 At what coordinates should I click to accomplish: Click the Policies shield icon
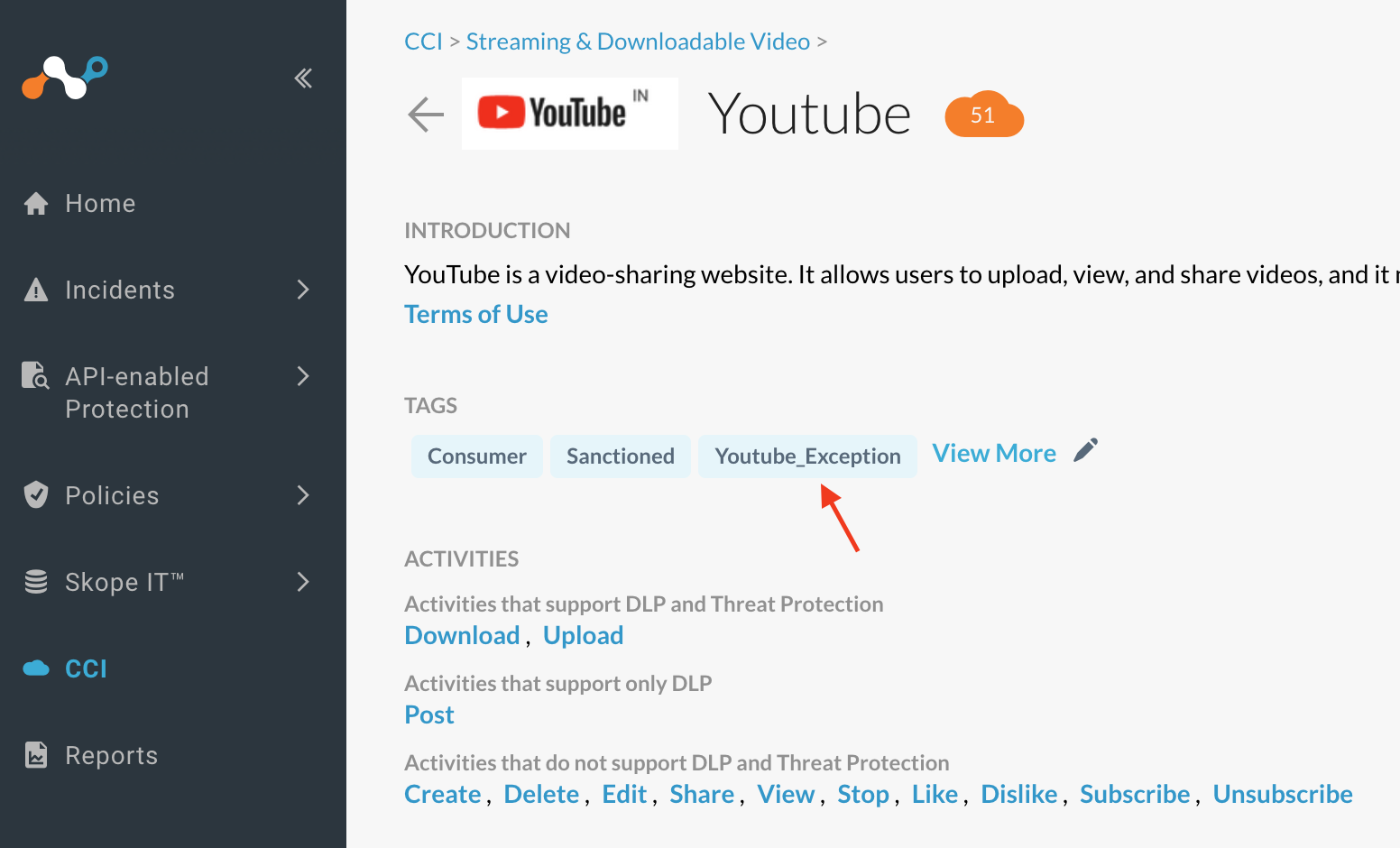(x=36, y=494)
